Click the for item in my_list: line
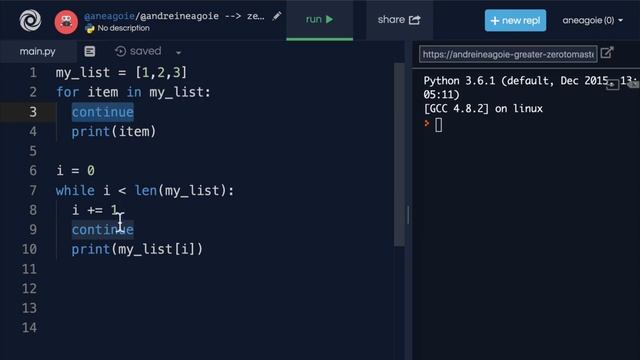The height and width of the screenshot is (360, 640). [133, 92]
